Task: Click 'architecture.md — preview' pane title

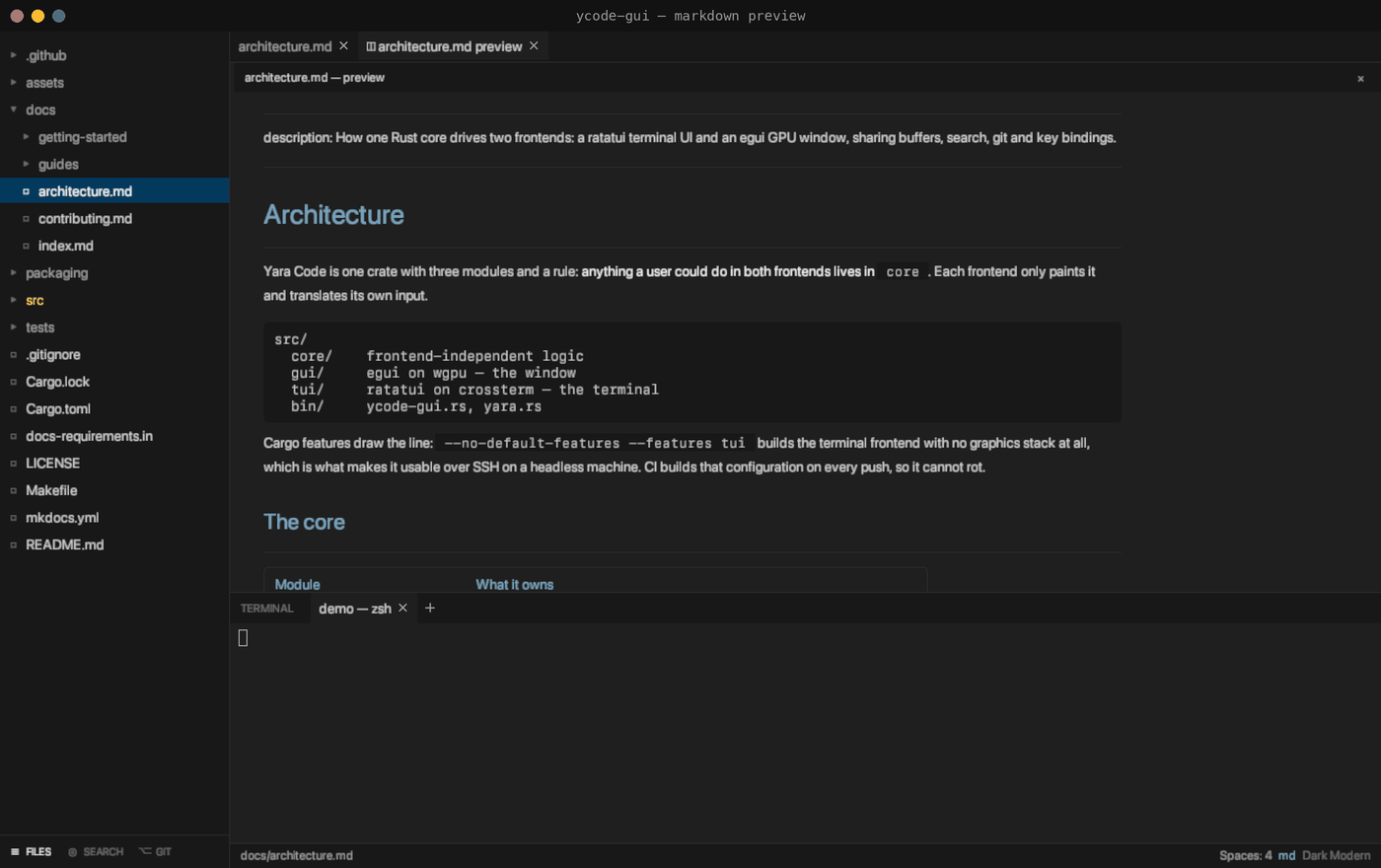Action: [315, 78]
